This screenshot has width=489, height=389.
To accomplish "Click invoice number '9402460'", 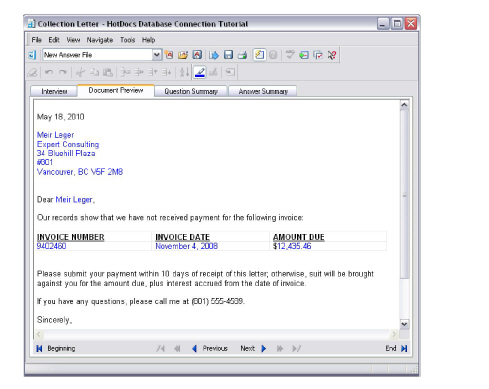I will 51,246.
